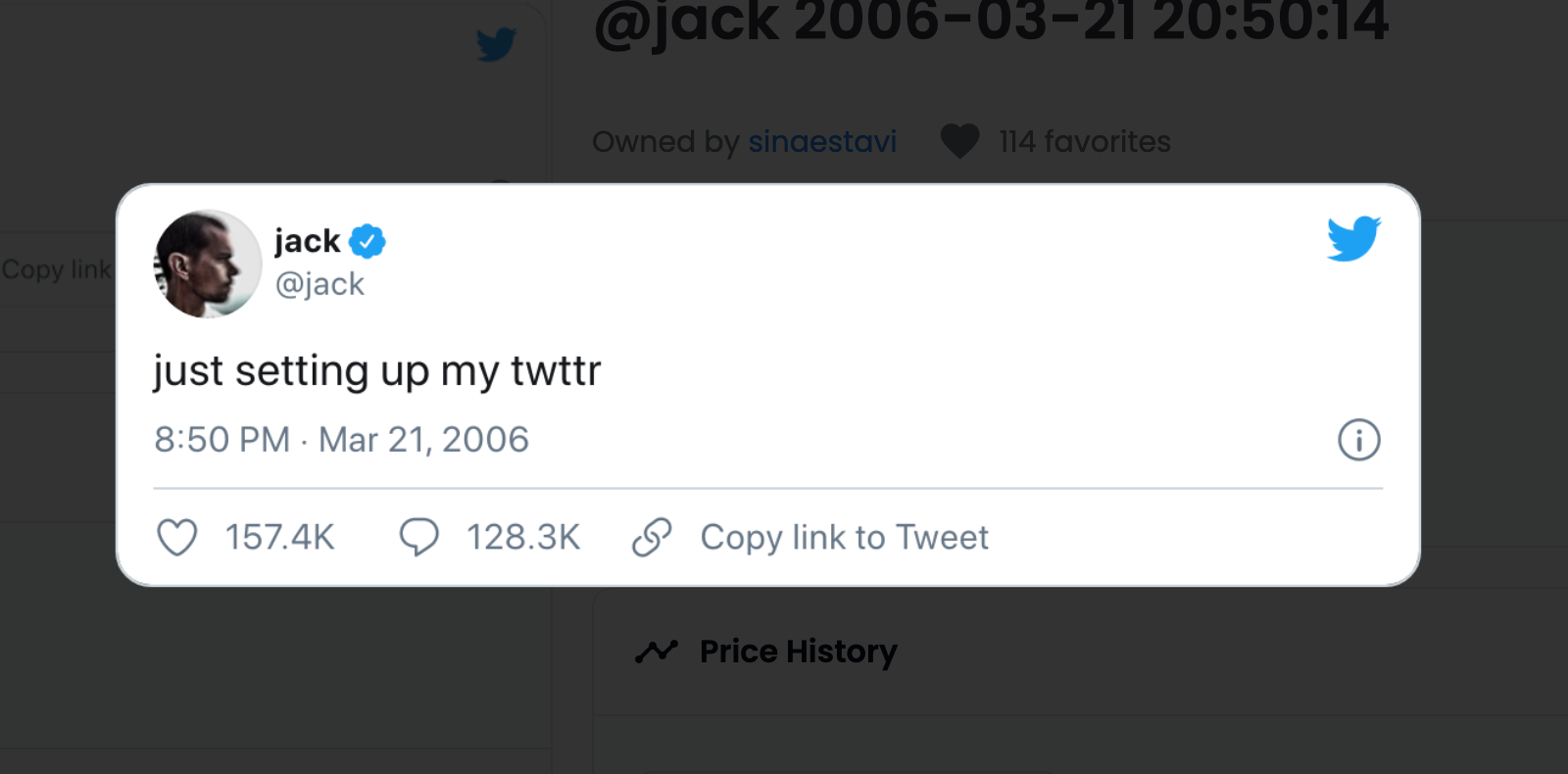The height and width of the screenshot is (774, 1568).
Task: Click the @jack username handle
Action: pos(319,284)
